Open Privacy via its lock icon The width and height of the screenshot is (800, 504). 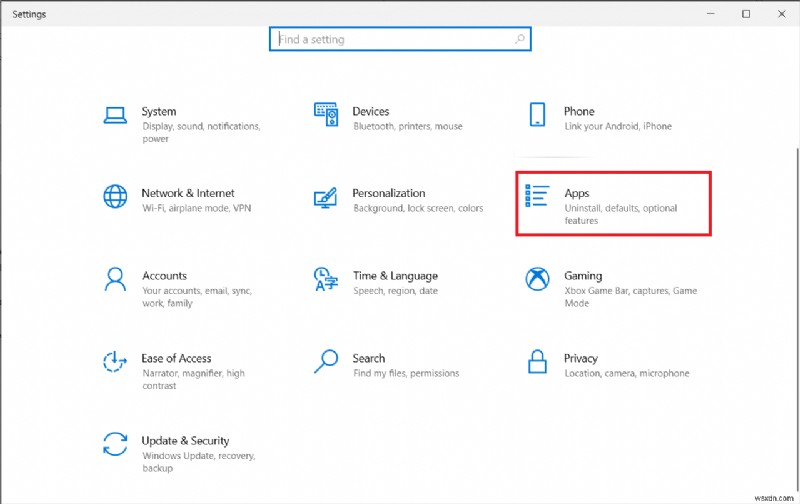coord(537,361)
